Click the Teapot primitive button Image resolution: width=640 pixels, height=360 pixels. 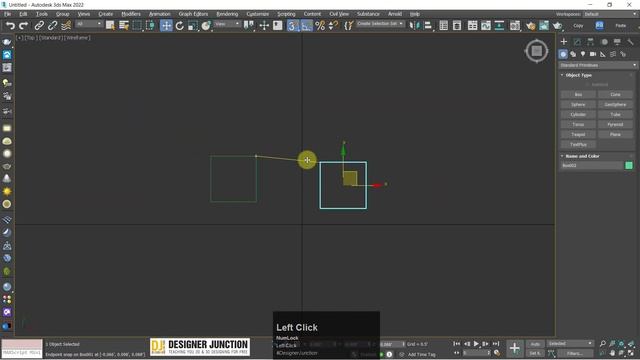pyautogui.click(x=578, y=134)
